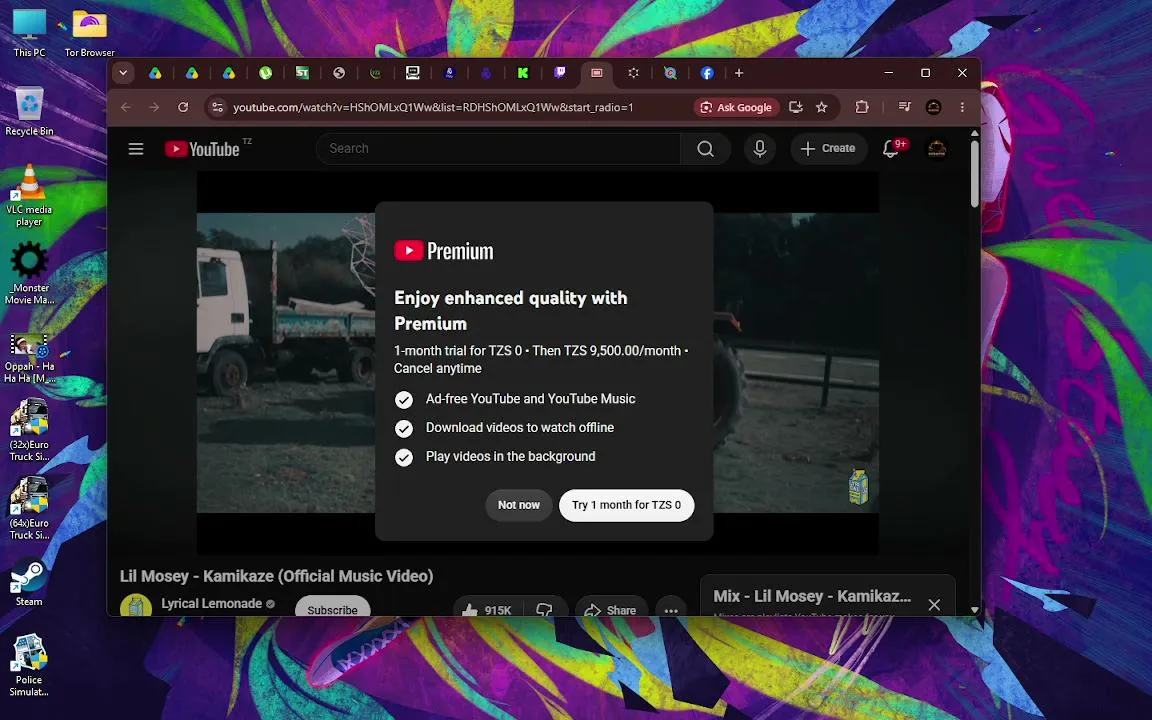Expand the tab search dropdown
The width and height of the screenshot is (1152, 720).
click(x=123, y=73)
